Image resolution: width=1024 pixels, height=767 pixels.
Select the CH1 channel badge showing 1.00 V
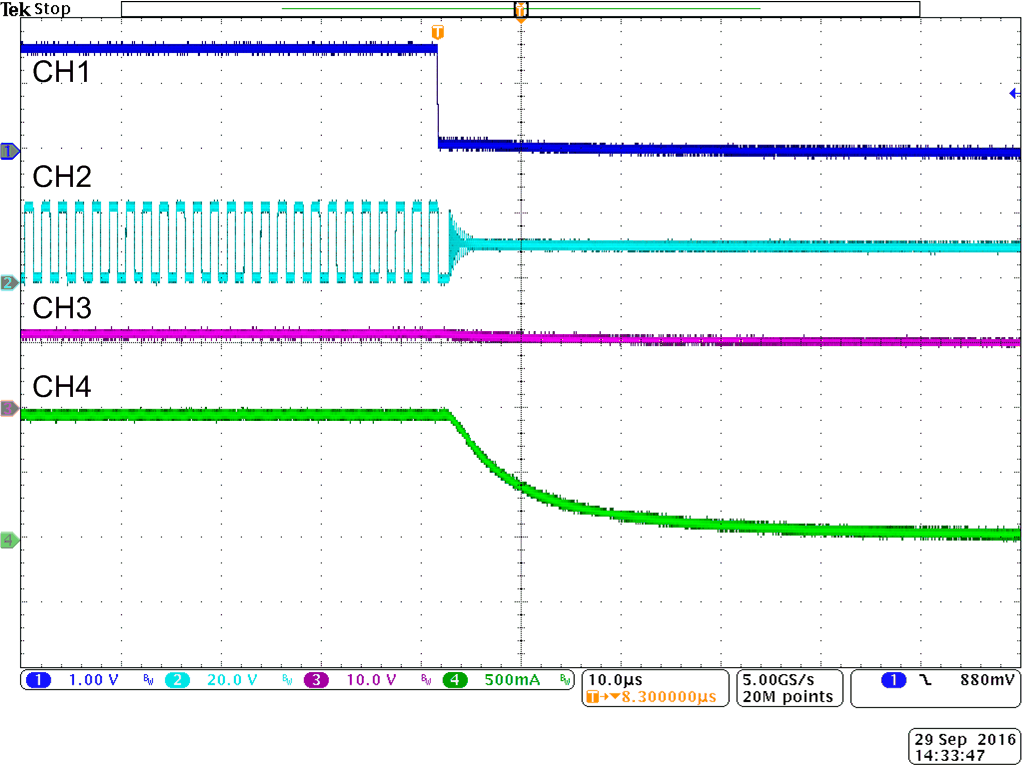tap(38, 680)
